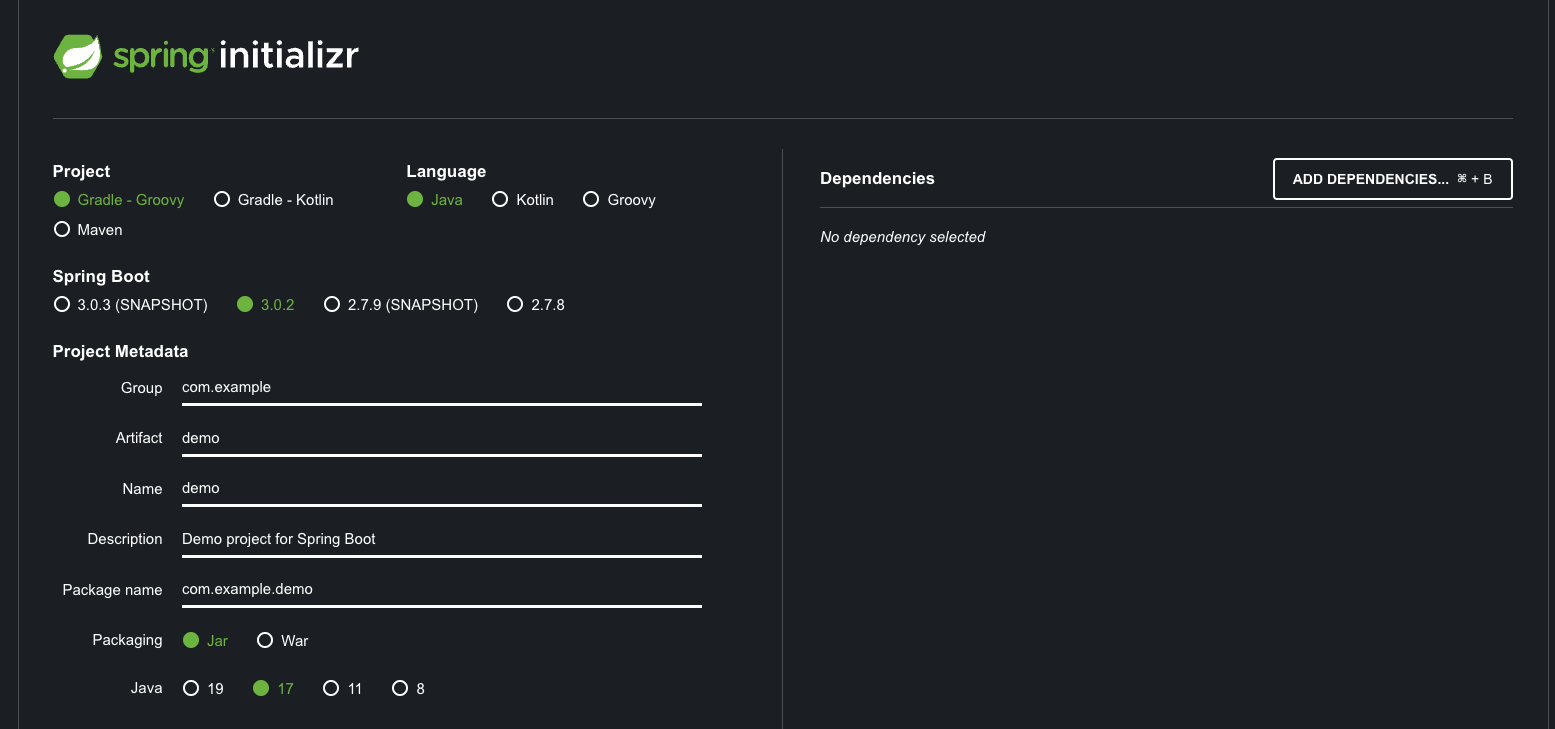Select Spring Boot version 3.0.2
The height and width of the screenshot is (729, 1555).
[266, 305]
